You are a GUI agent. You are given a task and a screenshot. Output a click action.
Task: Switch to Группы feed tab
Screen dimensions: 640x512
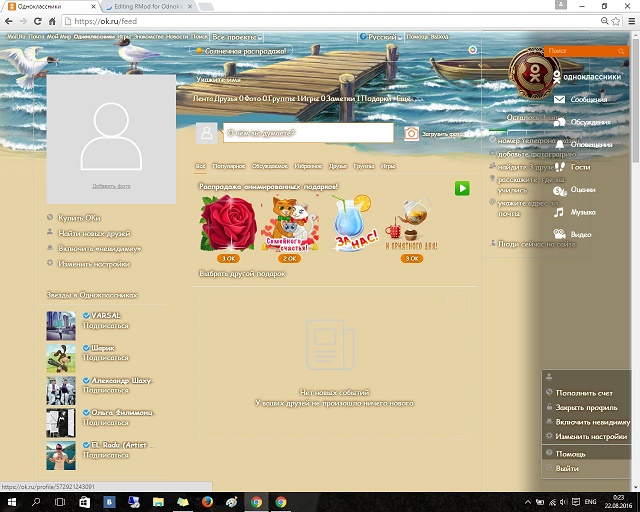364,166
